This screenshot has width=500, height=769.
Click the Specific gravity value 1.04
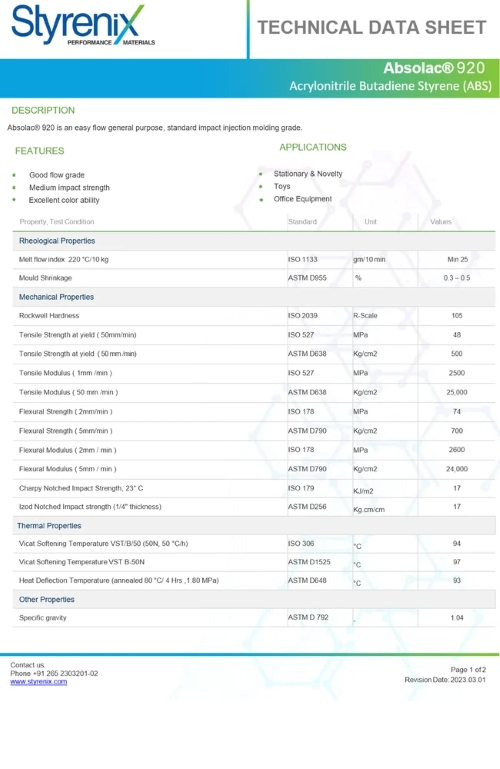click(x=457, y=617)
